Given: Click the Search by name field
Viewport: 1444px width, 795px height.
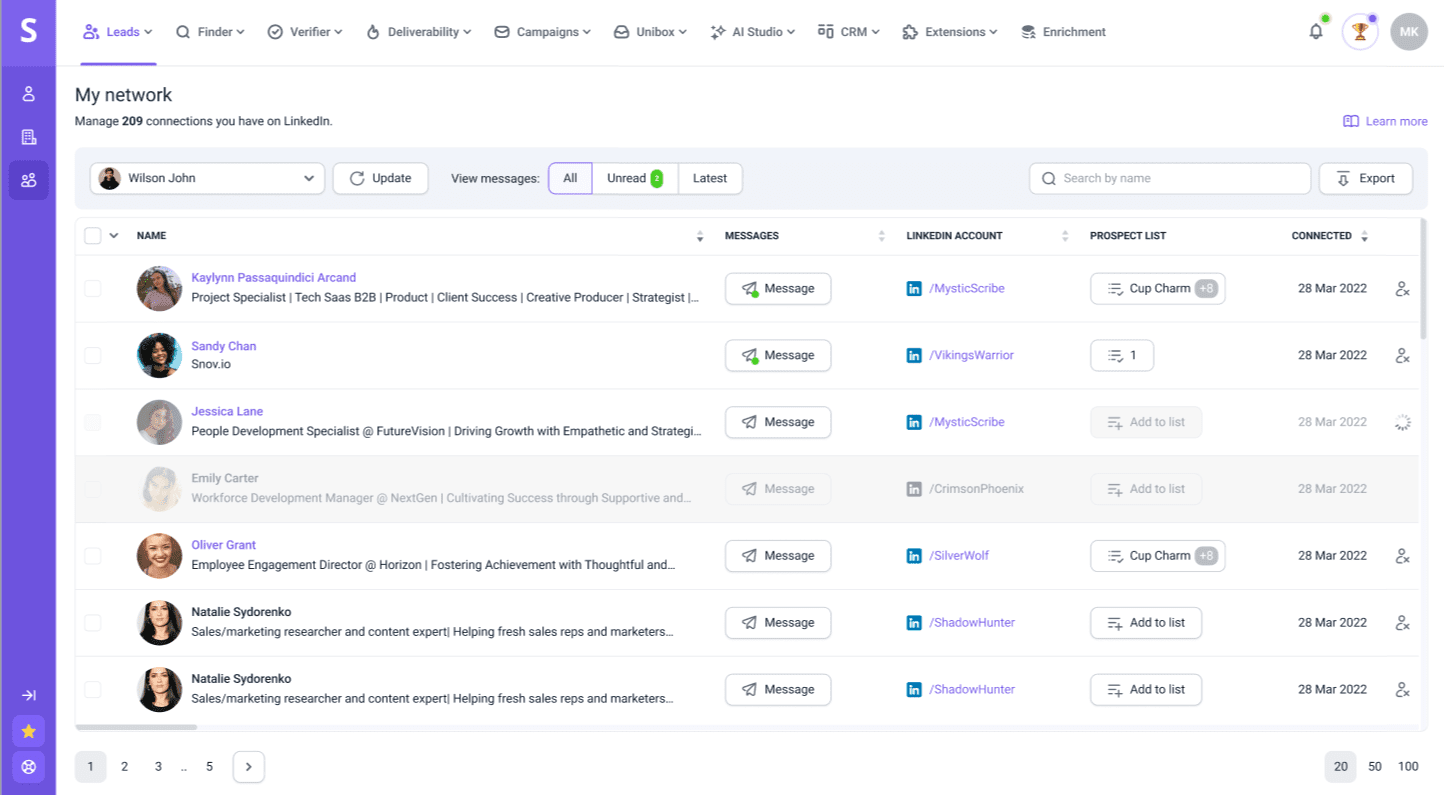Looking at the screenshot, I should pyautogui.click(x=1169, y=179).
